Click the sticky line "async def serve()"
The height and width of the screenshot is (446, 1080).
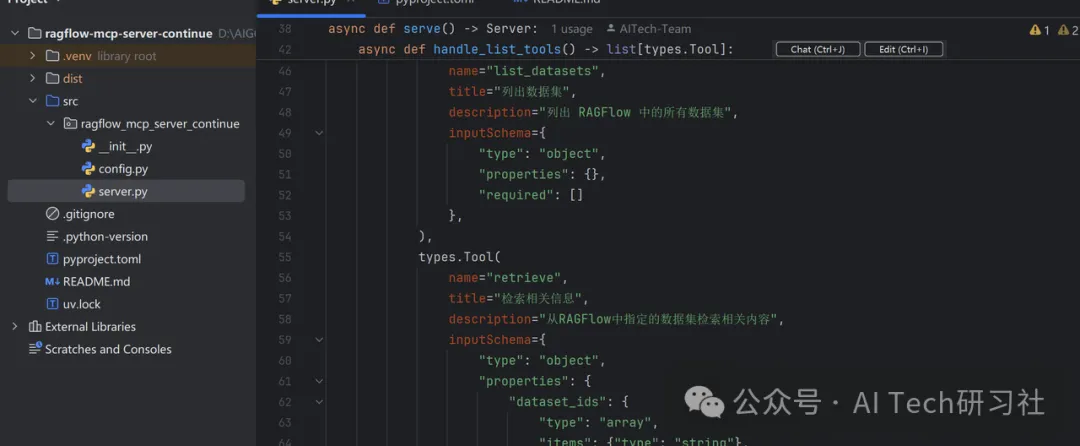pos(393,29)
